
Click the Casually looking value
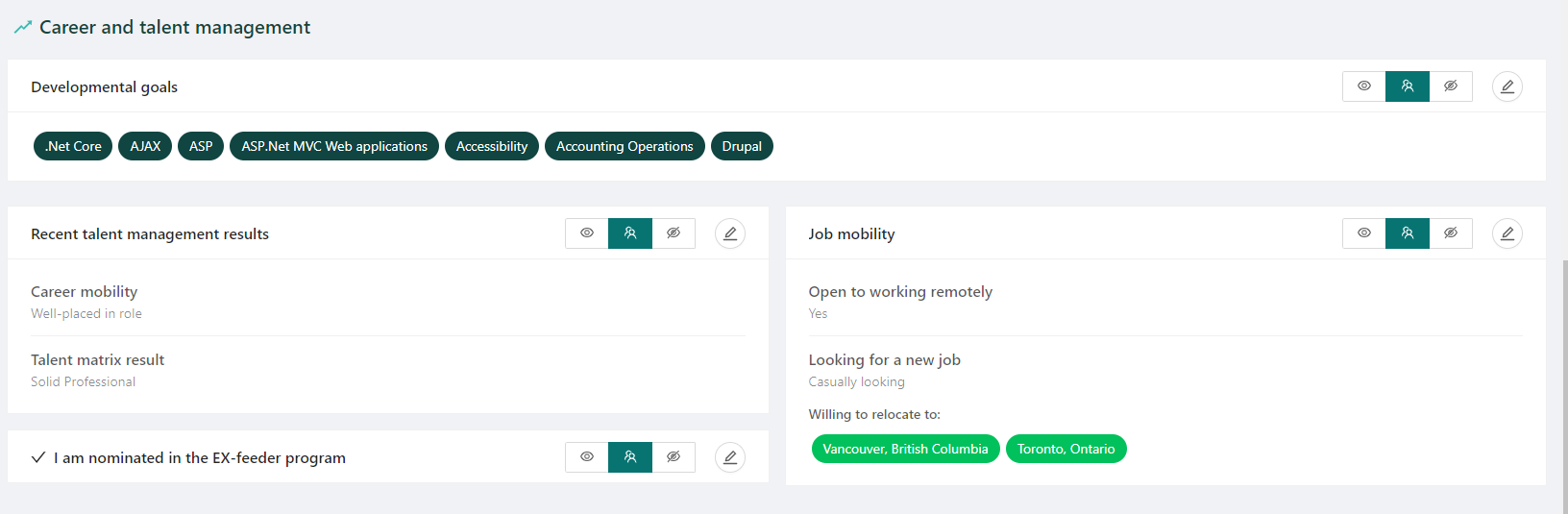(x=856, y=381)
